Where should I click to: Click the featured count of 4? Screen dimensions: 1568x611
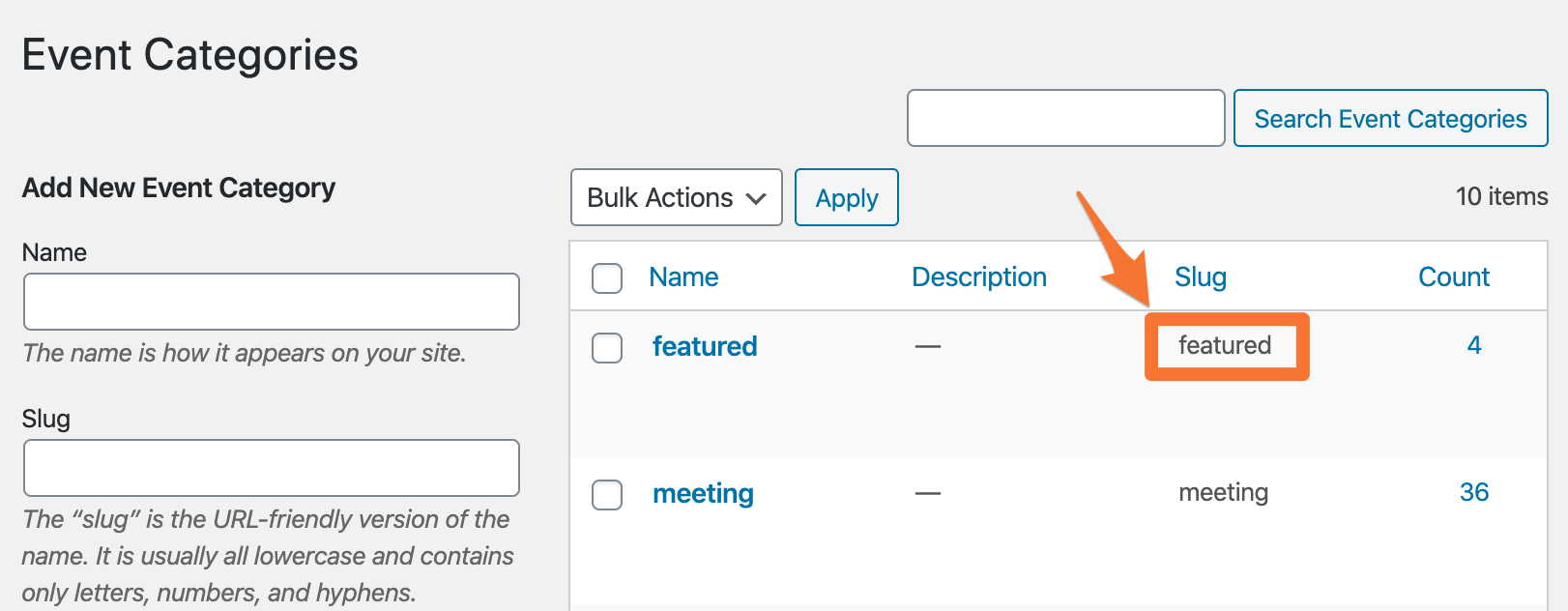(1473, 345)
